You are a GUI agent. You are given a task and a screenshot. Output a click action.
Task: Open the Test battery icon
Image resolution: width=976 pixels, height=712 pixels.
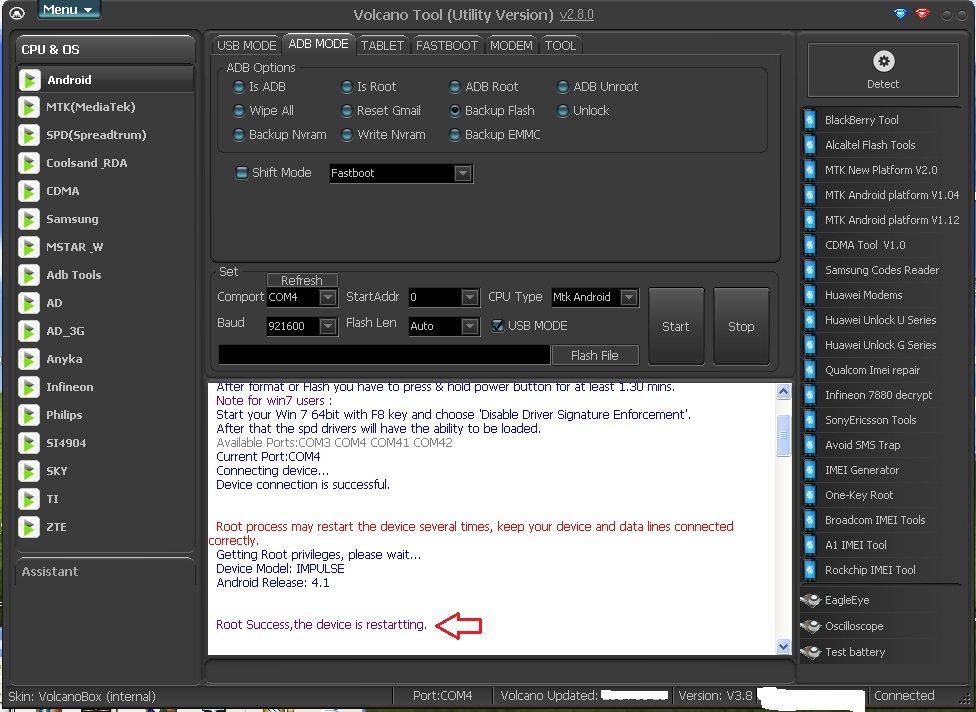pyautogui.click(x=811, y=652)
